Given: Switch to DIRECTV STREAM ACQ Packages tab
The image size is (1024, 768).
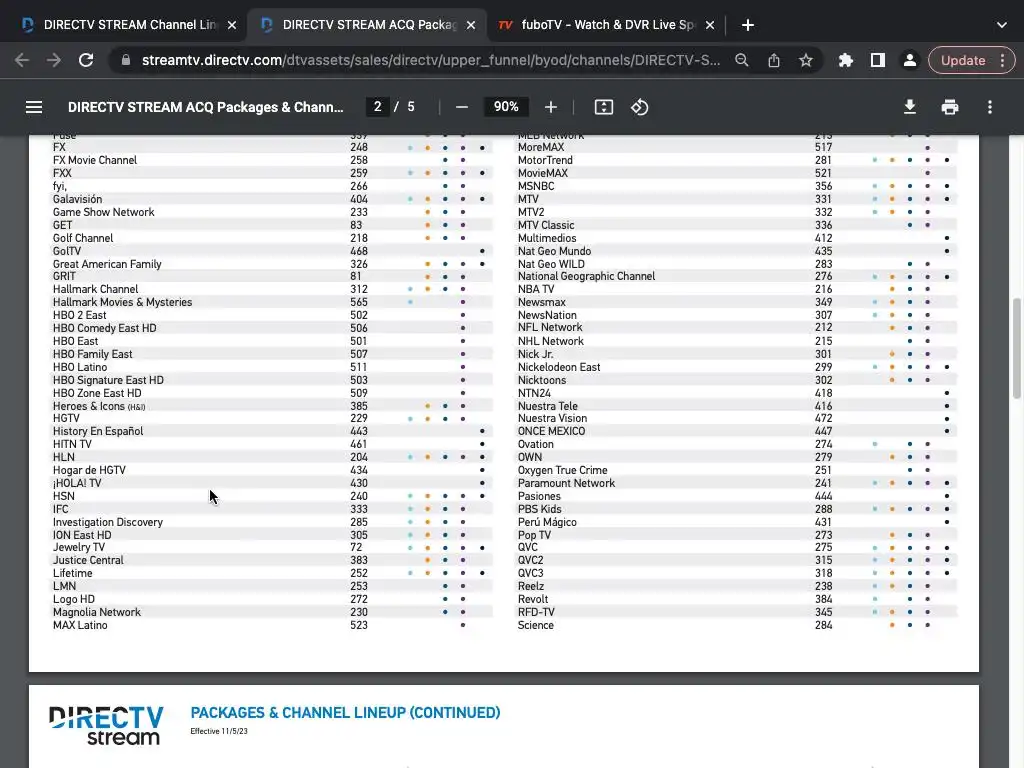Looking at the screenshot, I should (x=368, y=25).
